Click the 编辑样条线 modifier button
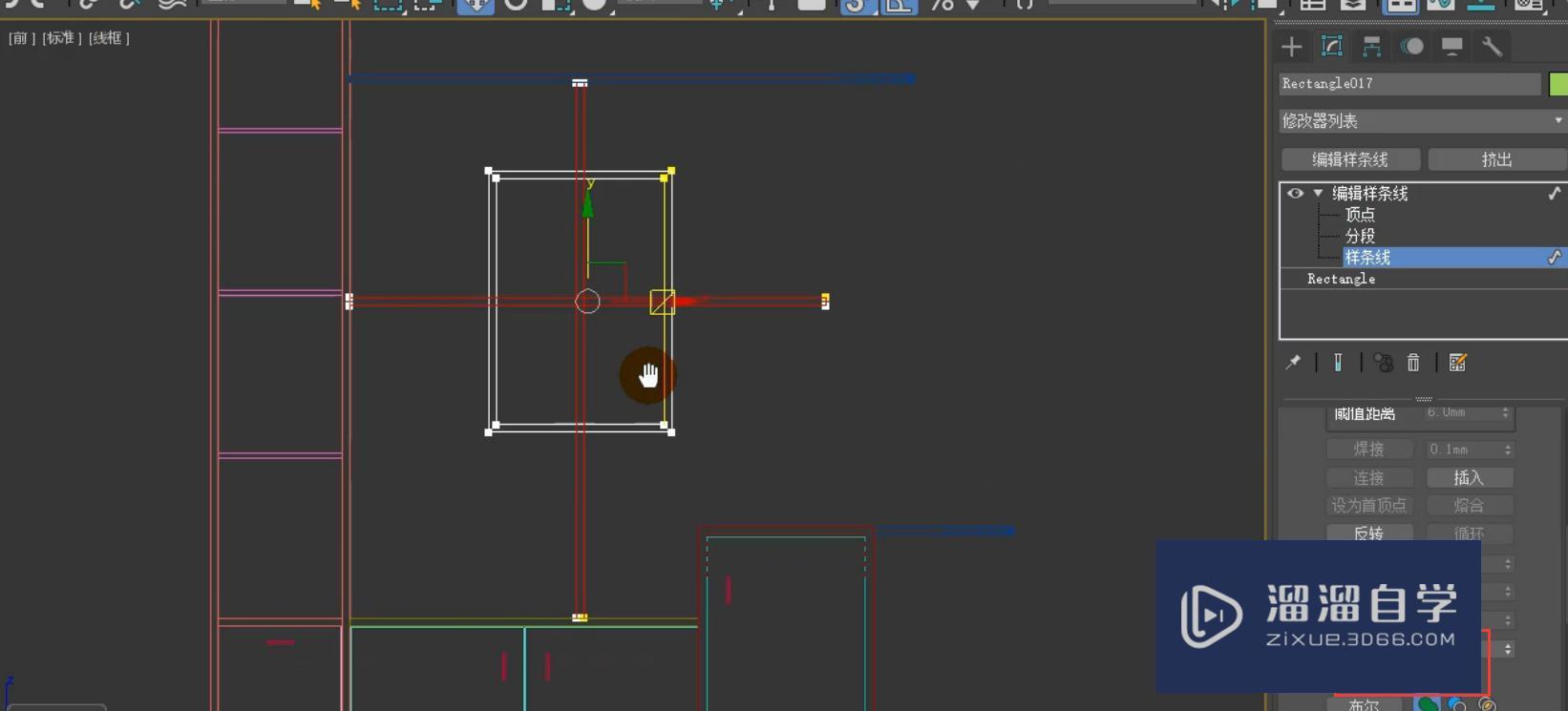This screenshot has width=1568, height=711. coord(1350,159)
